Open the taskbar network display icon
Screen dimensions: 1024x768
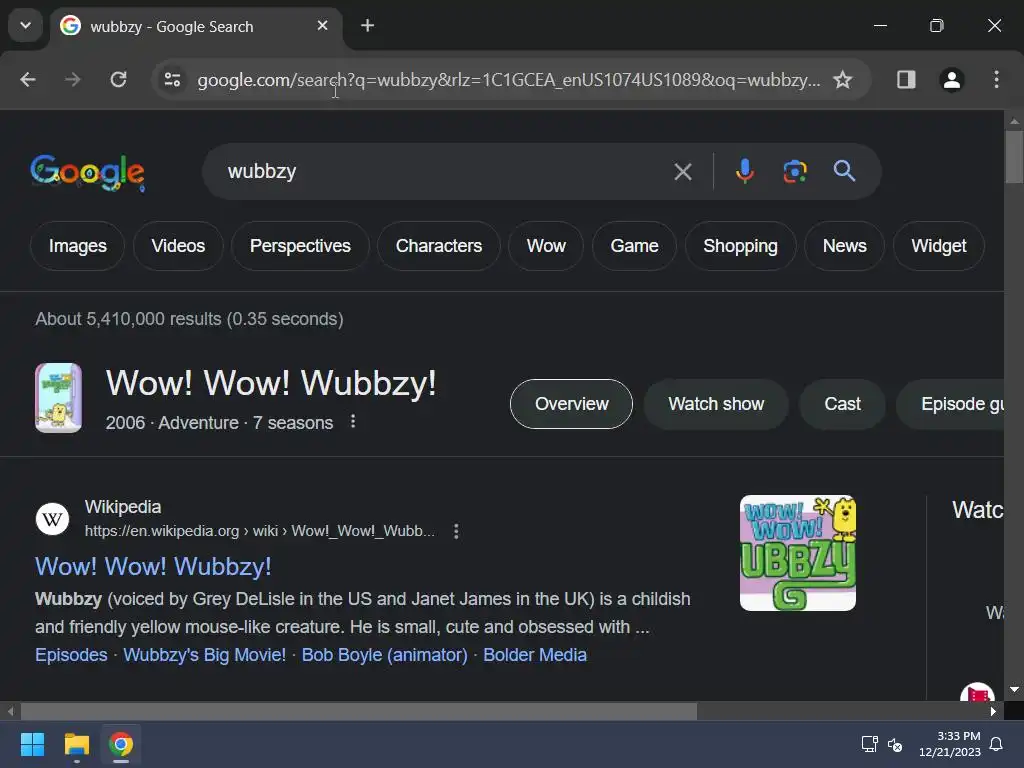869,744
